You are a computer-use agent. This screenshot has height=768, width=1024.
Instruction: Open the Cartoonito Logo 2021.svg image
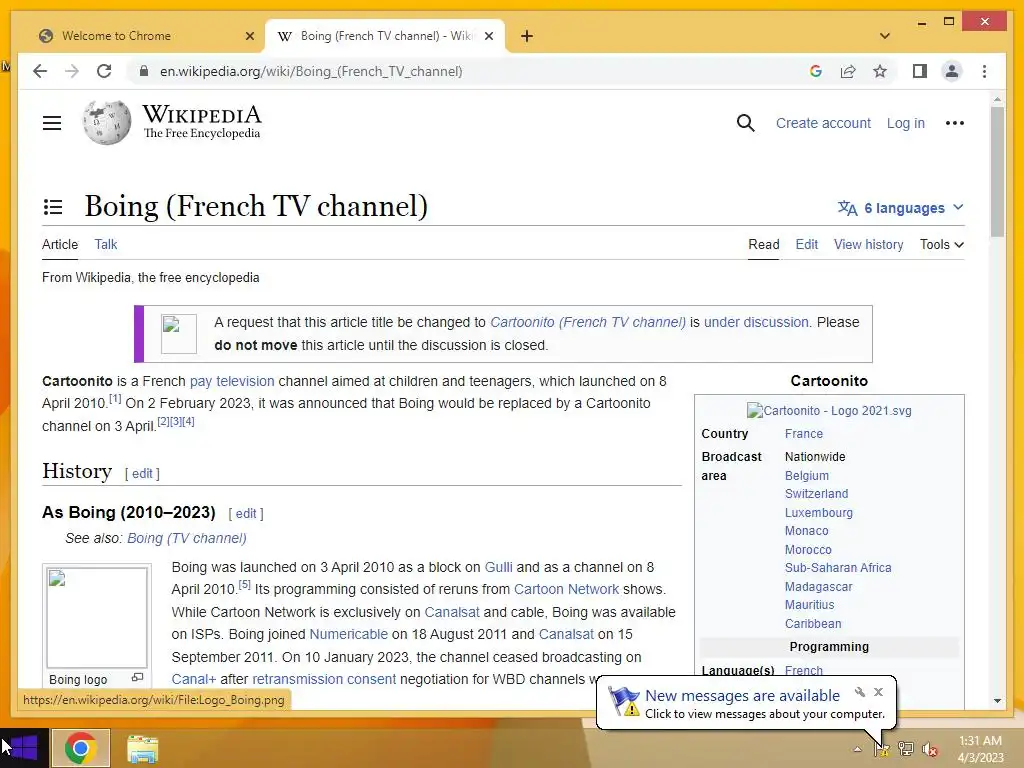pyautogui.click(x=829, y=411)
